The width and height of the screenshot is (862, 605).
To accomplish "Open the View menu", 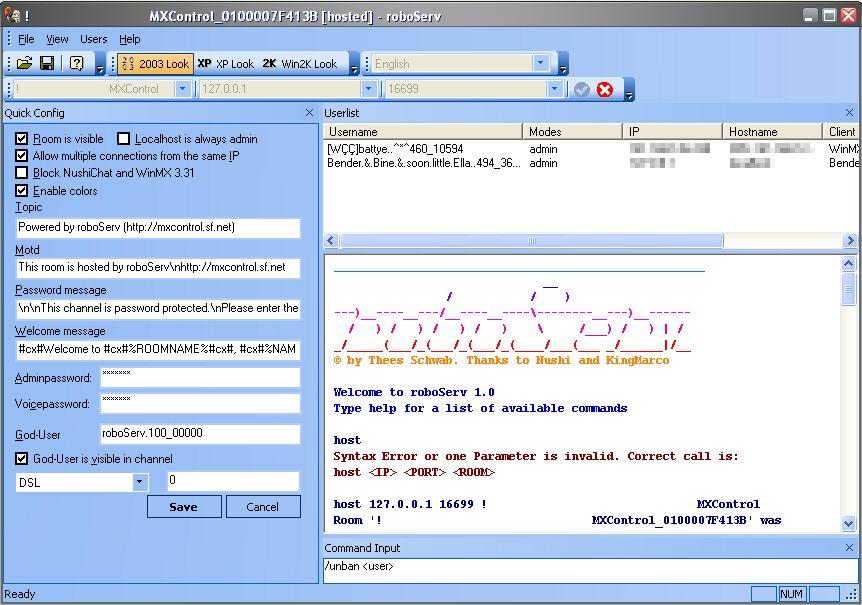I will [57, 39].
